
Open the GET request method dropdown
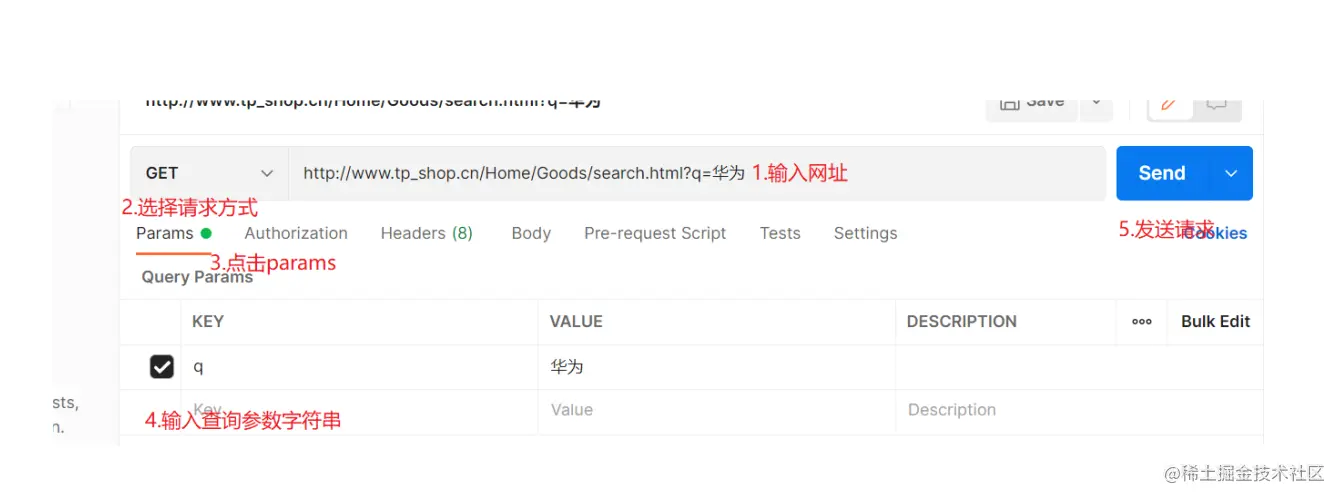pyautogui.click(x=209, y=173)
